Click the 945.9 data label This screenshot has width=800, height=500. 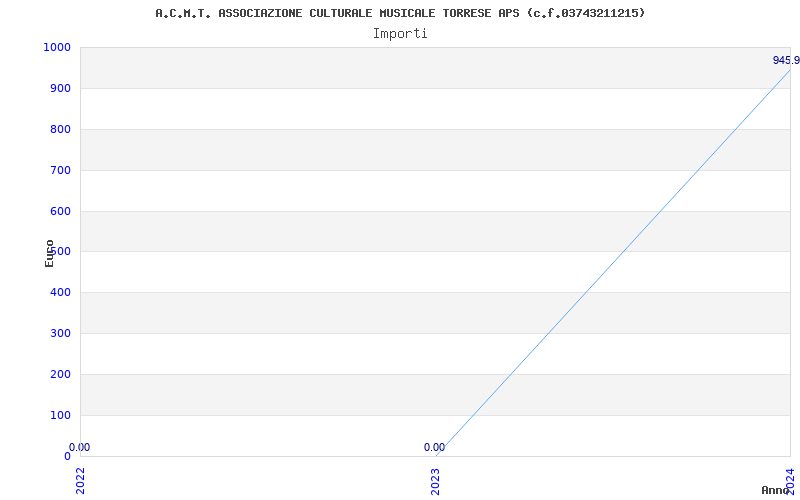tap(786, 60)
